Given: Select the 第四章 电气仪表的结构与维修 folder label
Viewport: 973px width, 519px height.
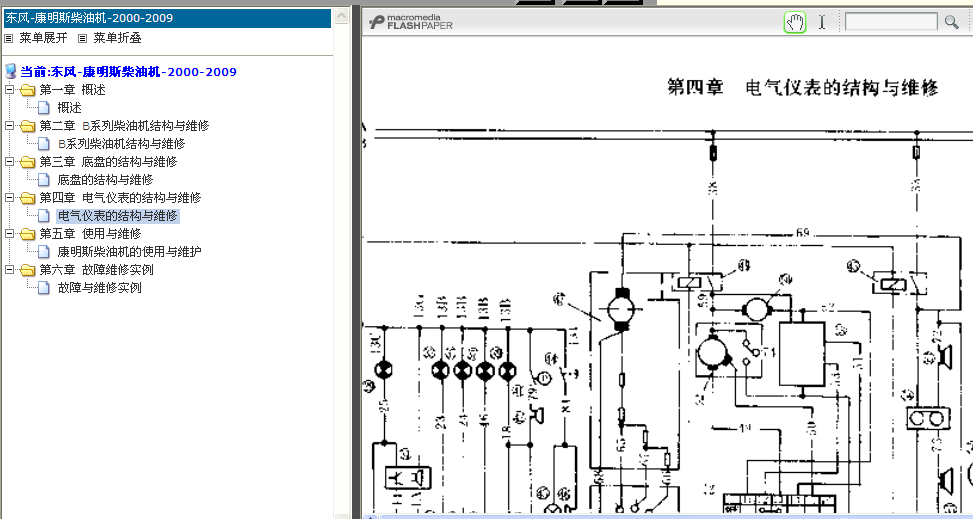Looking at the screenshot, I should [120, 198].
